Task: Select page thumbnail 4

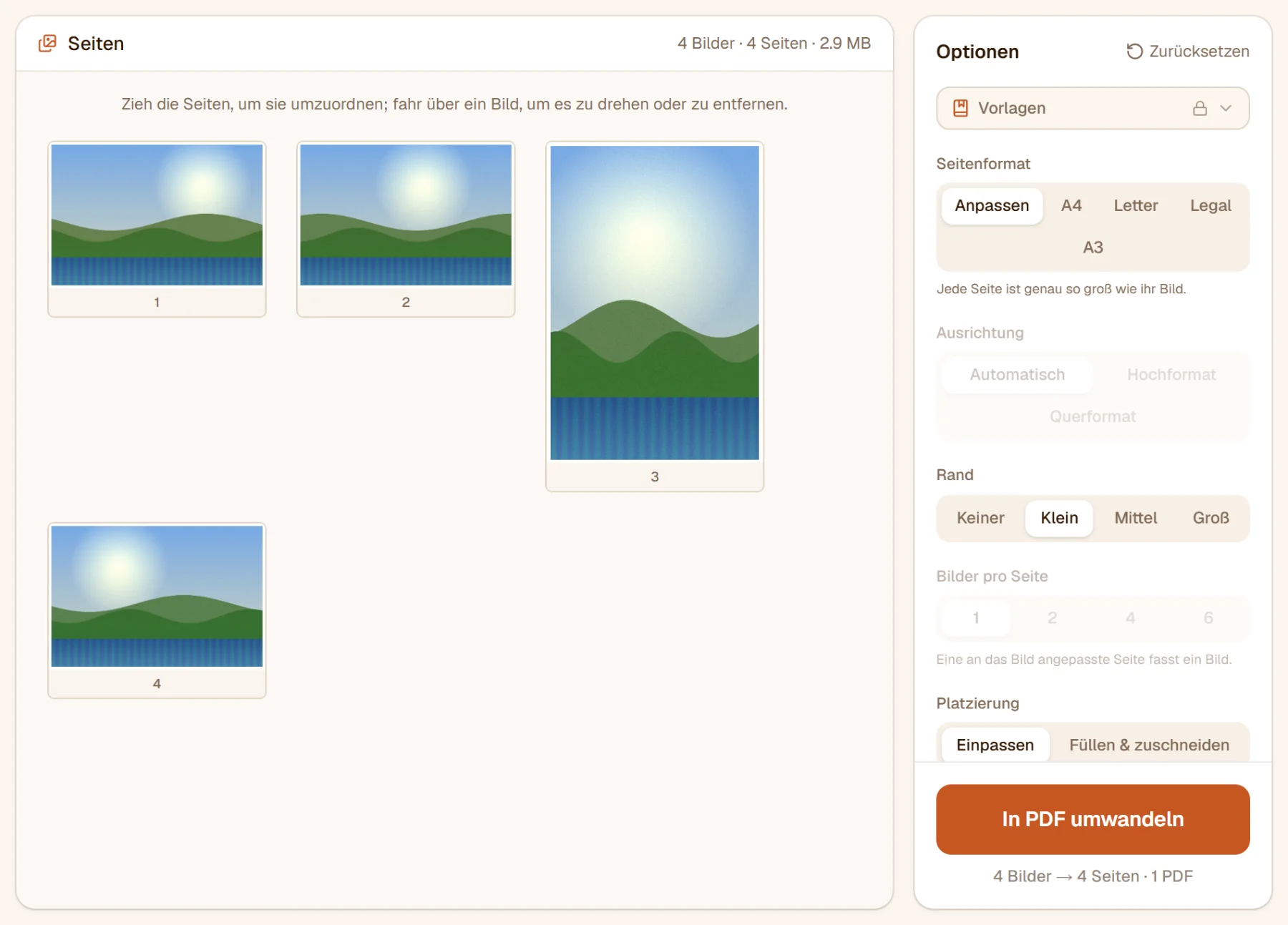Action: [157, 610]
